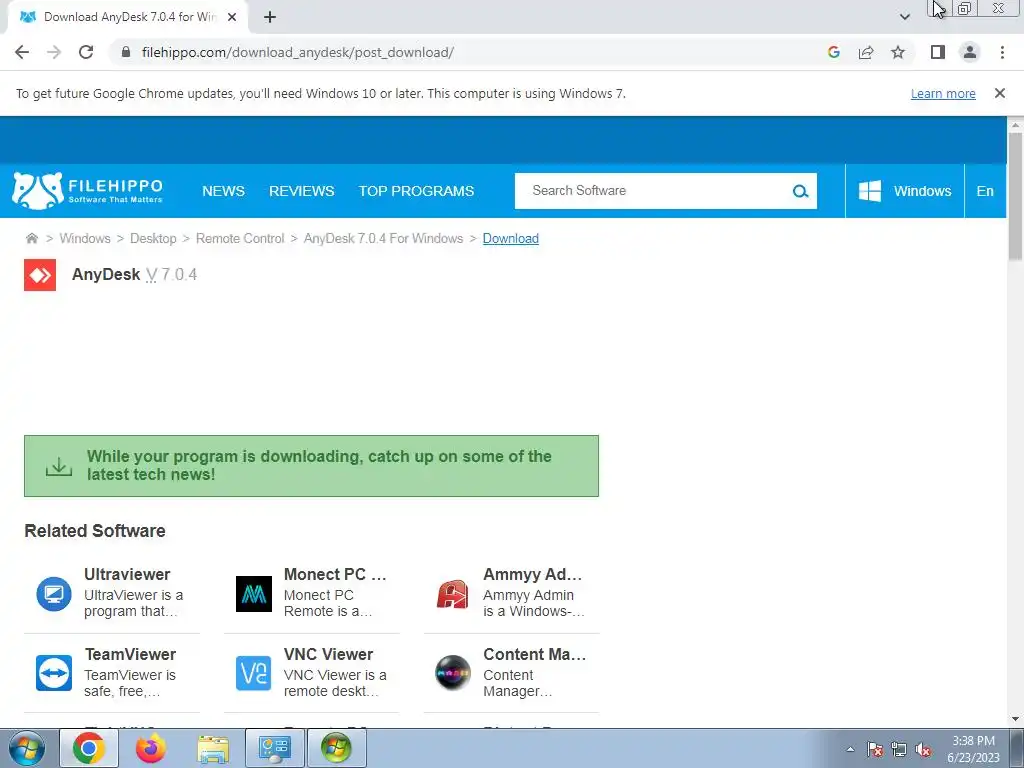Image resolution: width=1024 pixels, height=768 pixels.
Task: Launch Firefox from the taskbar
Action: [x=151, y=748]
